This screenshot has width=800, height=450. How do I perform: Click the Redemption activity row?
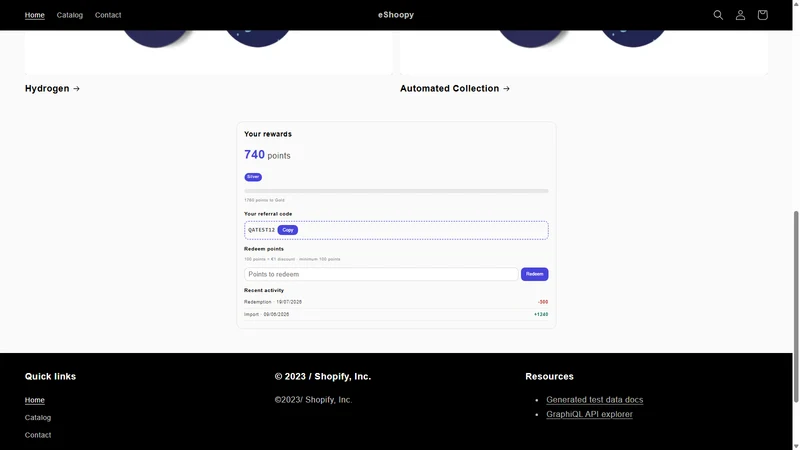coord(396,302)
